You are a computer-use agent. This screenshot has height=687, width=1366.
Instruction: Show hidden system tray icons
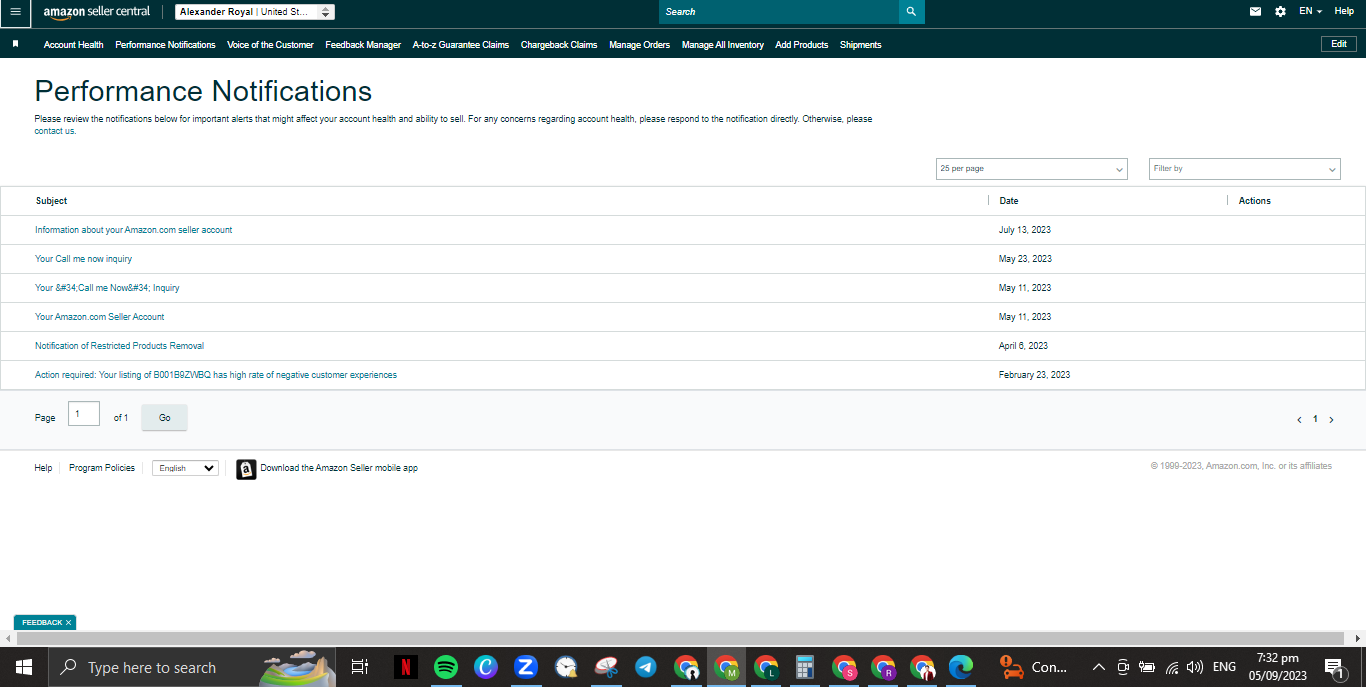coord(1098,667)
